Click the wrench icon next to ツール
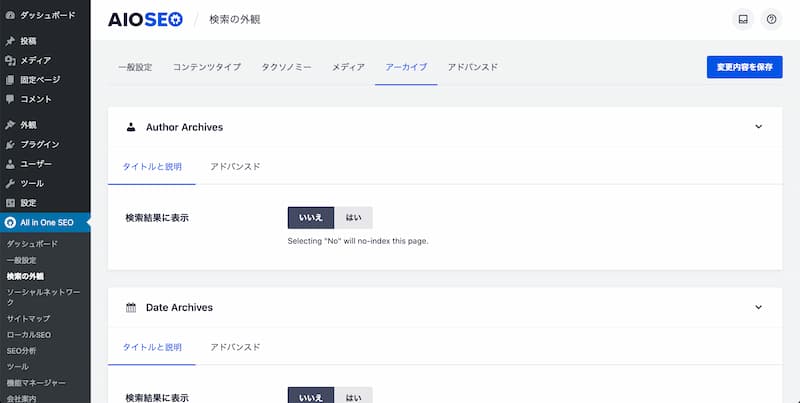Screen dimensions: 800x403 (10, 183)
